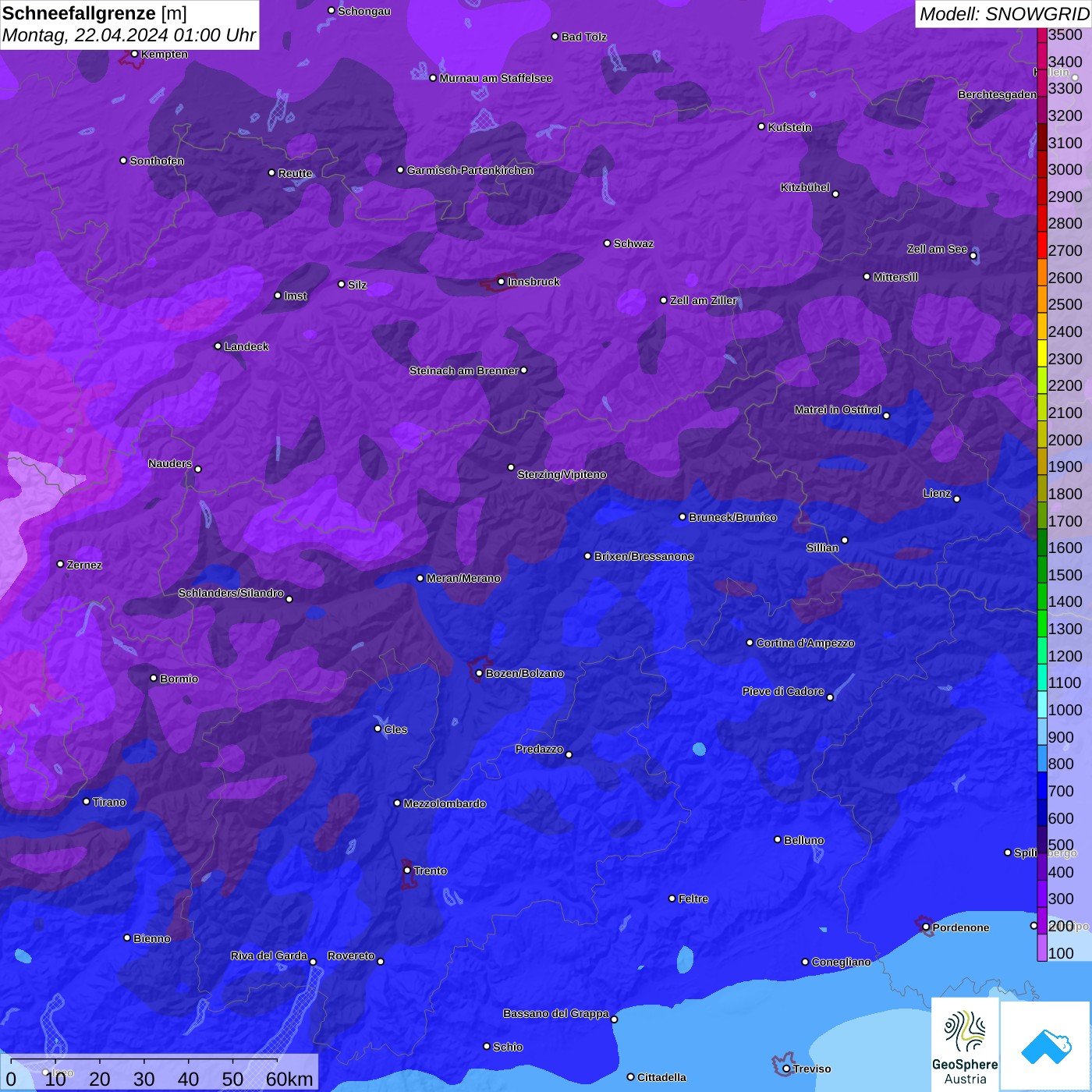The height and width of the screenshot is (1092, 1092).
Task: Select the cyan legend swatch near 1000
Action: pos(1042,704)
